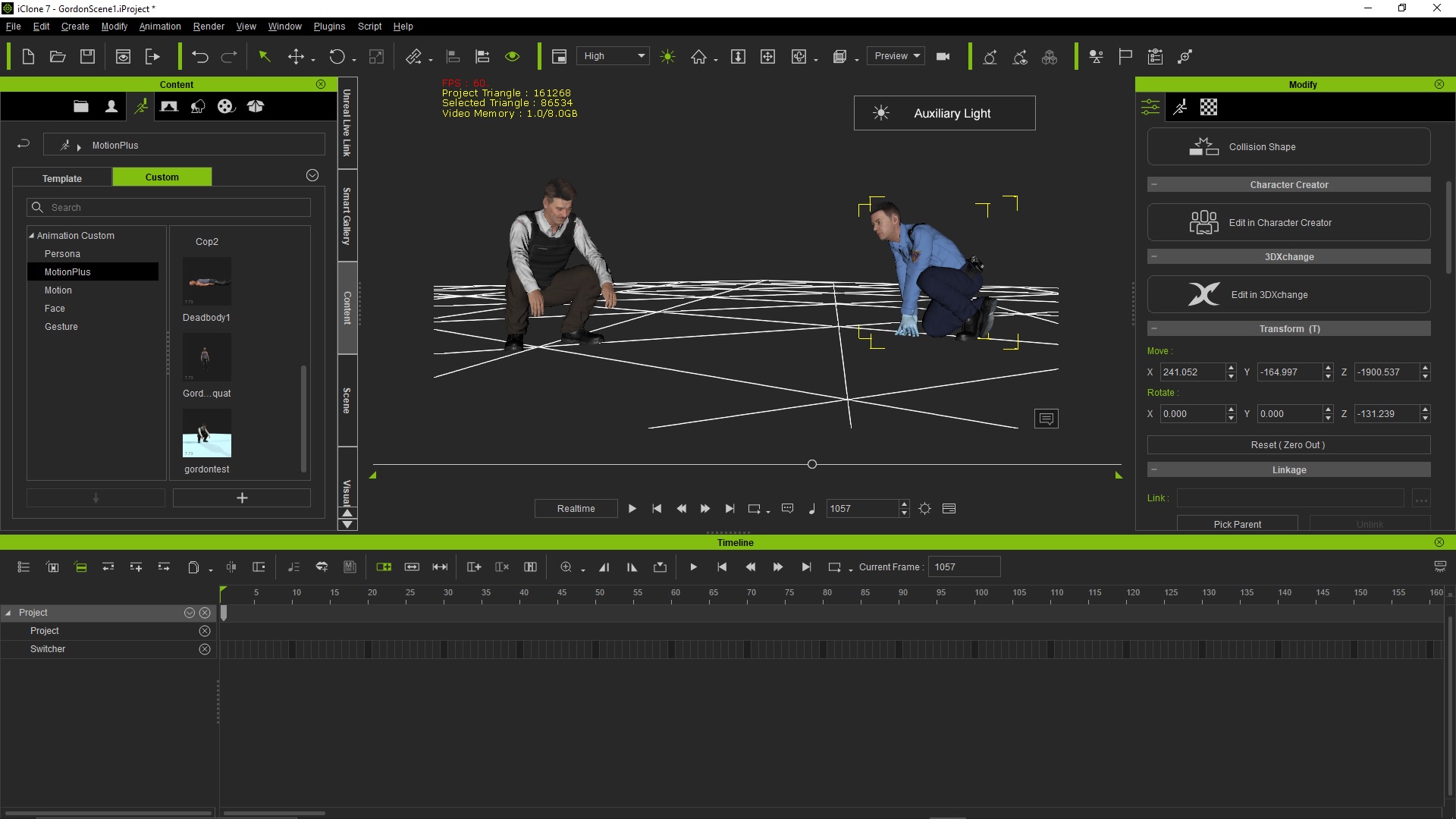Viewport: 1456px width, 819px height.
Task: Click Edit in 3DXchange button
Action: pyautogui.click(x=1288, y=294)
